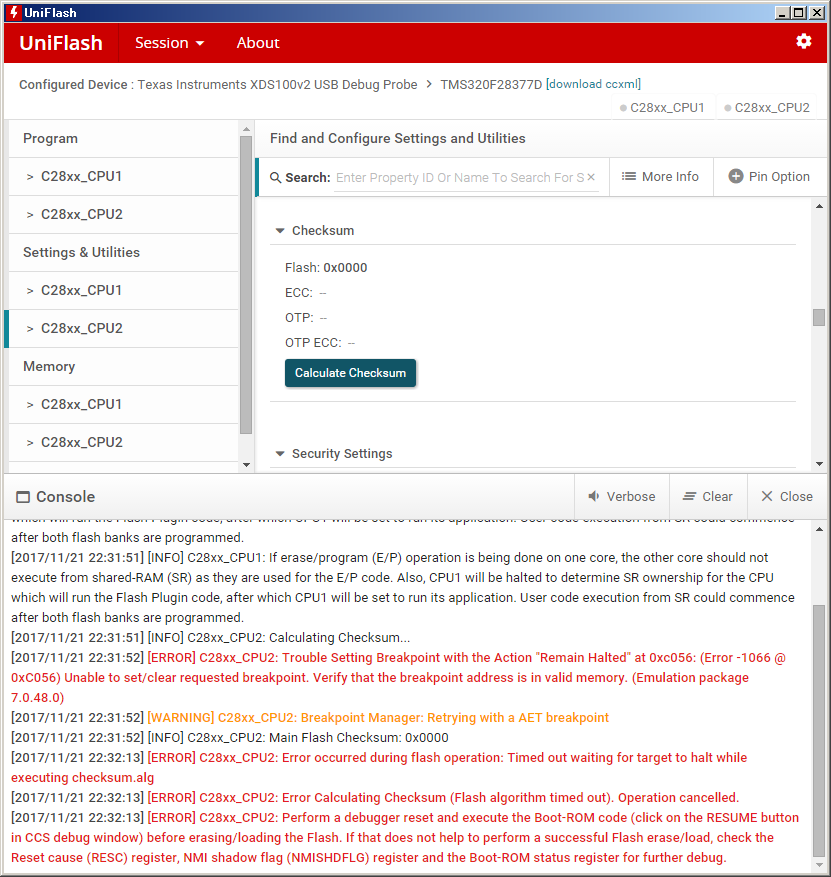This screenshot has width=831, height=877.
Task: Minimize the UniFlash window
Action: (783, 12)
